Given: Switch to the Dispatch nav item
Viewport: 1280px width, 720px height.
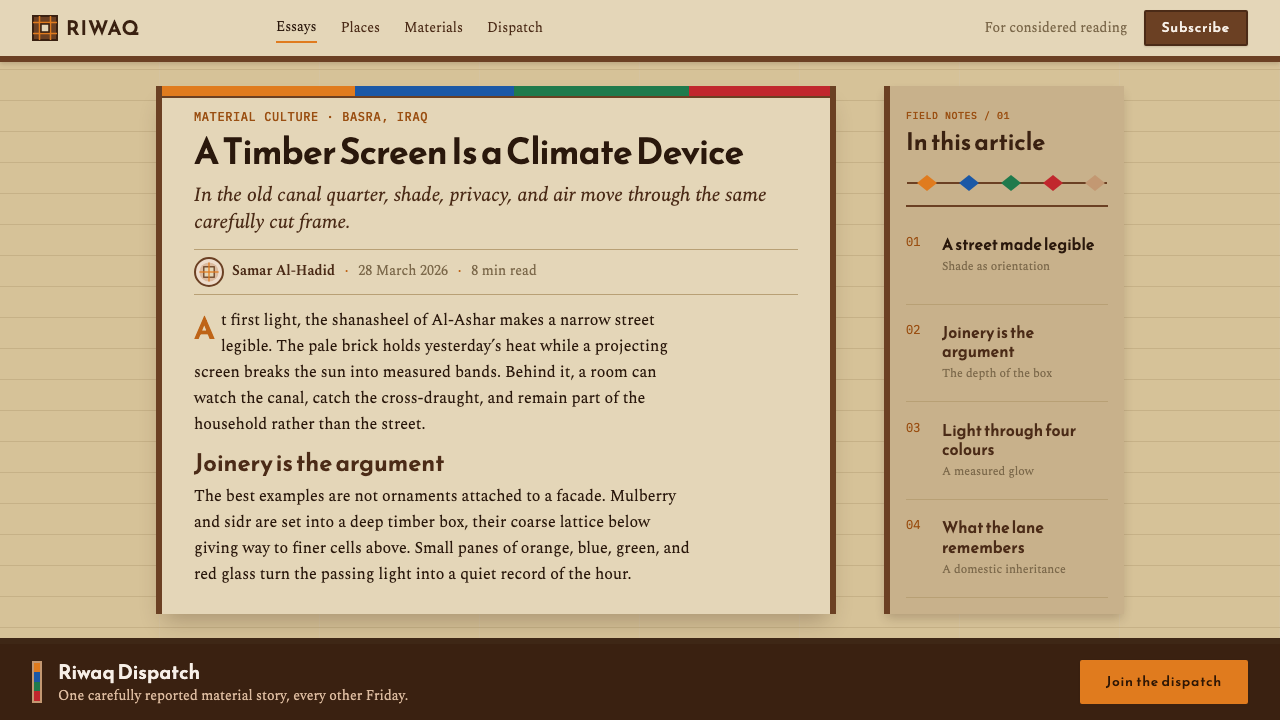Looking at the screenshot, I should (515, 28).
